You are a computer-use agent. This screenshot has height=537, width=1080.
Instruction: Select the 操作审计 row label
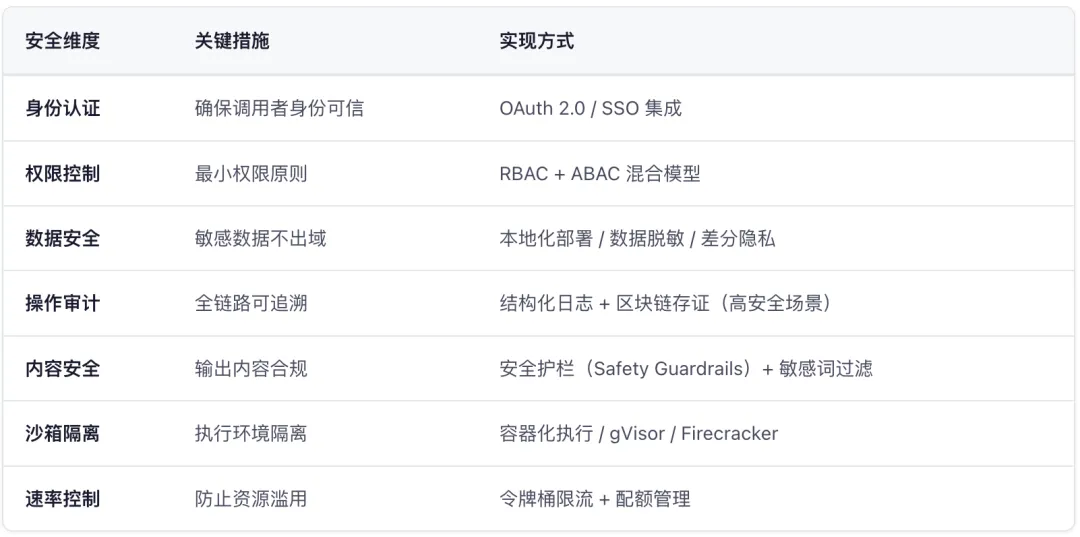tap(63, 303)
